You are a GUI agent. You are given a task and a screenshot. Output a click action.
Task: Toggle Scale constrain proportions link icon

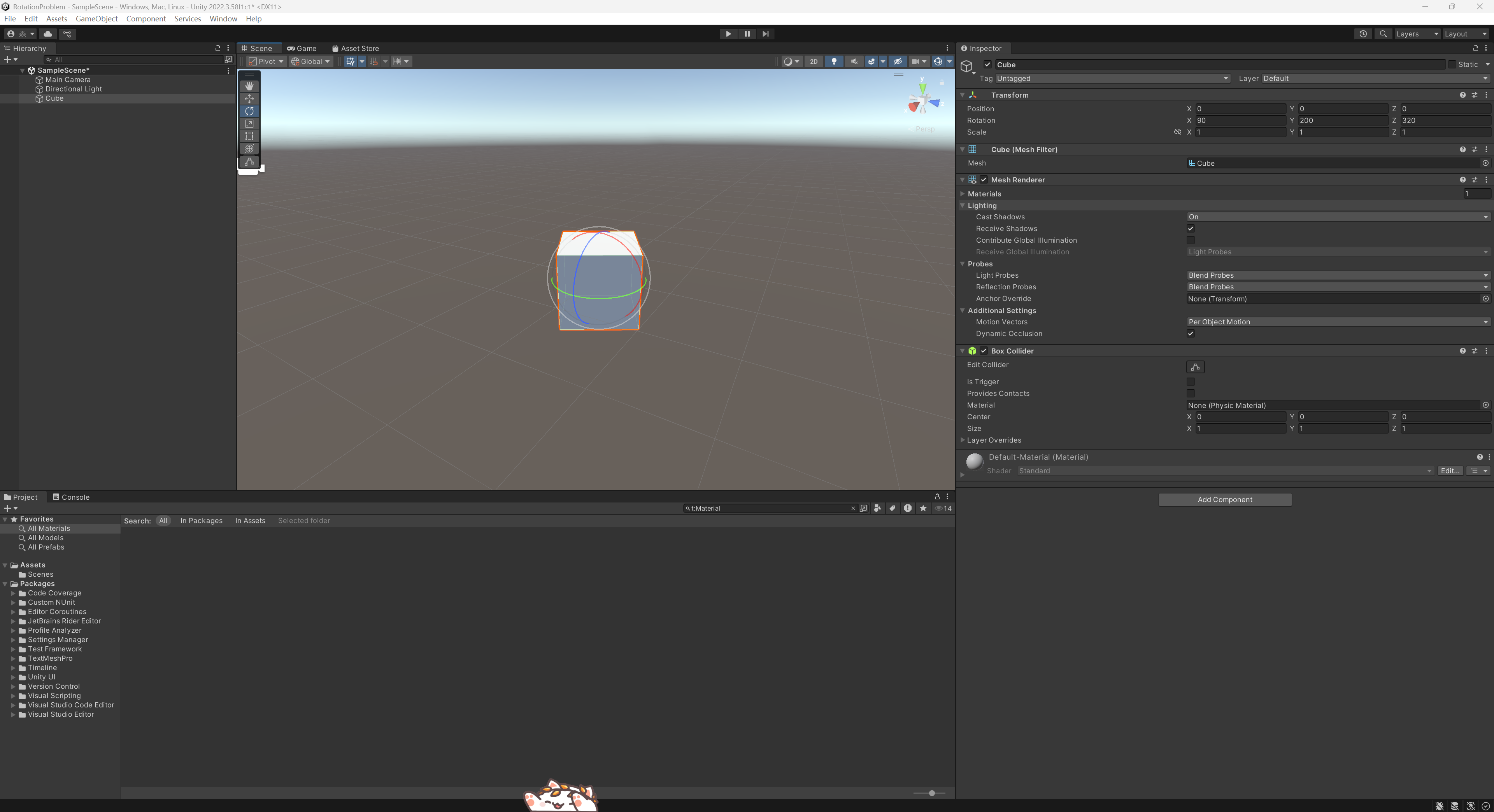click(1177, 132)
